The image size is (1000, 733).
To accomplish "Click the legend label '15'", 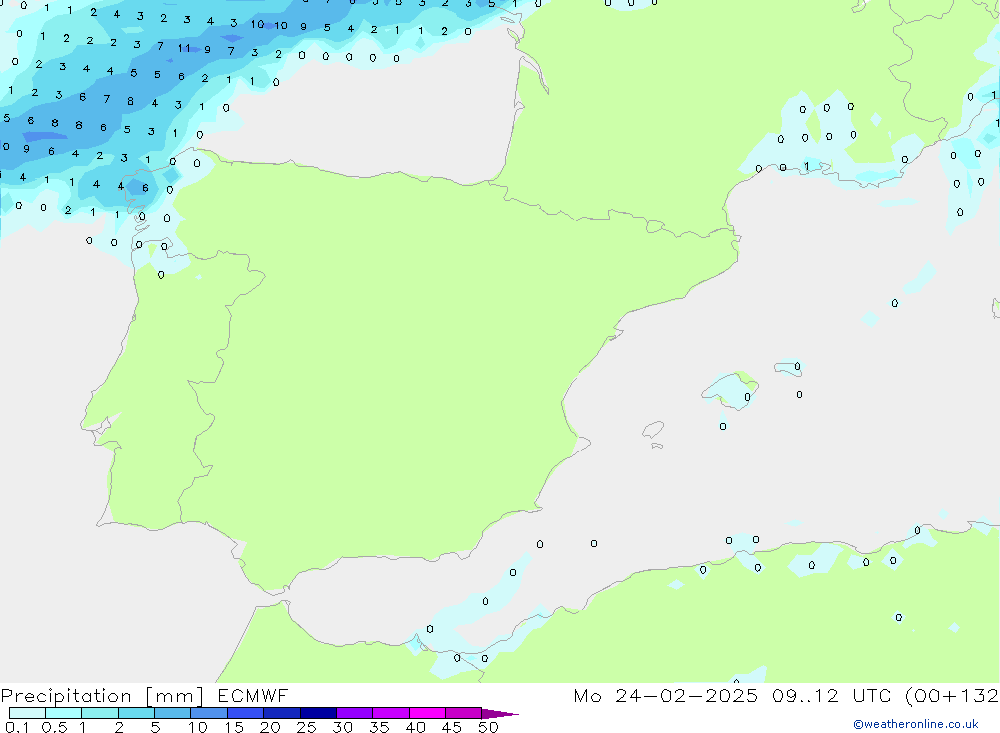I will click(x=233, y=727).
